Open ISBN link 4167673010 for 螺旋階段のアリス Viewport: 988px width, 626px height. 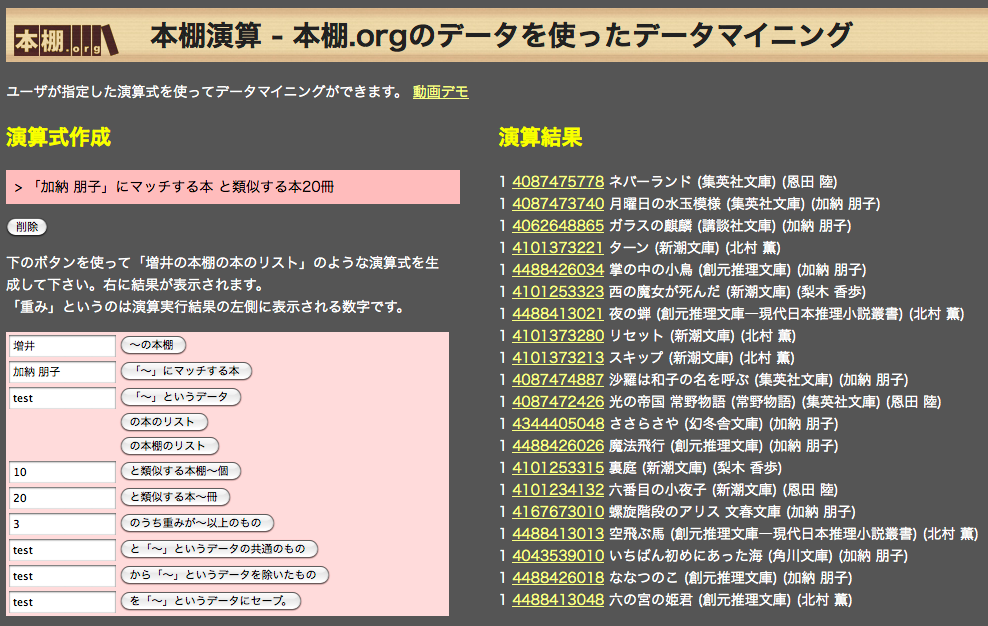point(558,513)
